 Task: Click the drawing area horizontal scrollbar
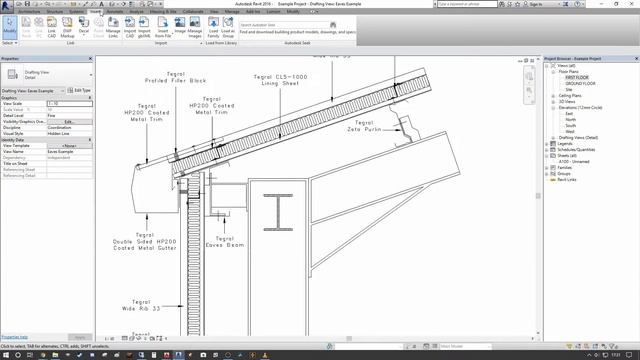(x=349, y=338)
